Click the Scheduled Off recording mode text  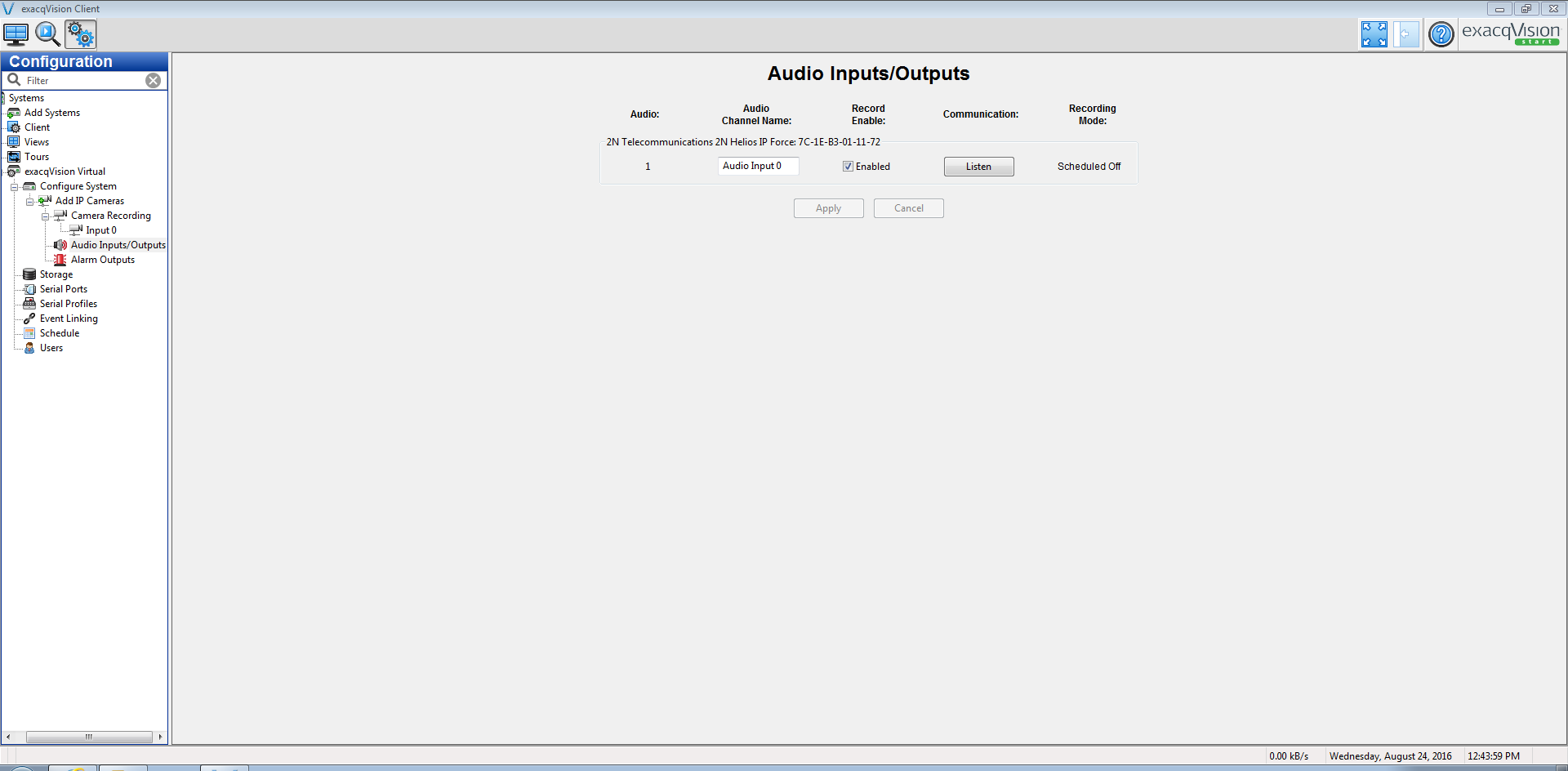click(x=1089, y=167)
